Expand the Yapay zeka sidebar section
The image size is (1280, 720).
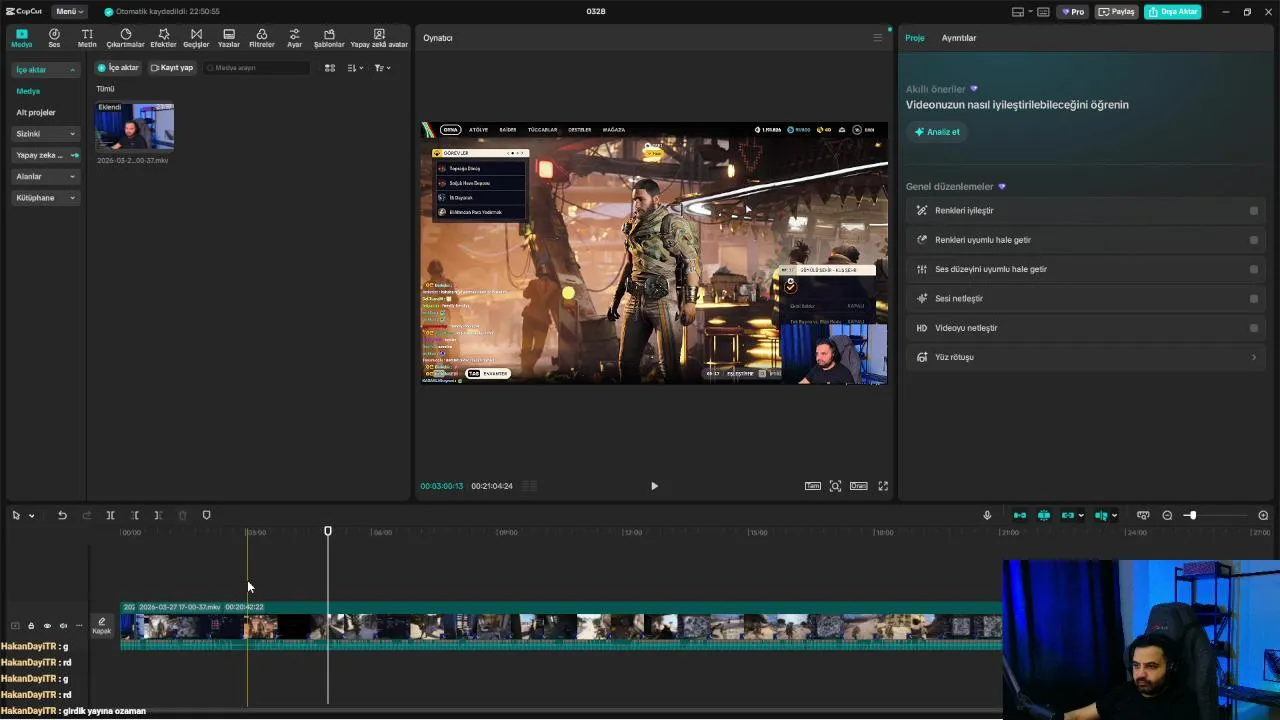[x=45, y=155]
